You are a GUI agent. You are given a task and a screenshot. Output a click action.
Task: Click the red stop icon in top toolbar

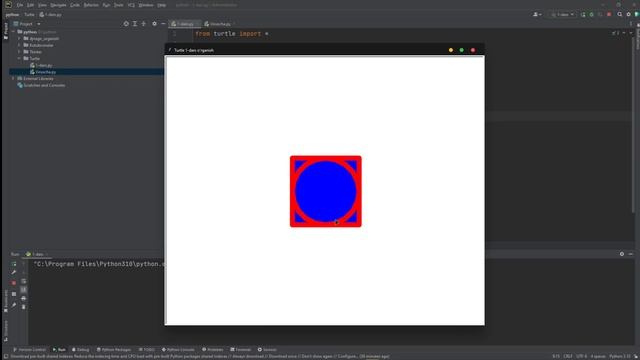click(609, 15)
